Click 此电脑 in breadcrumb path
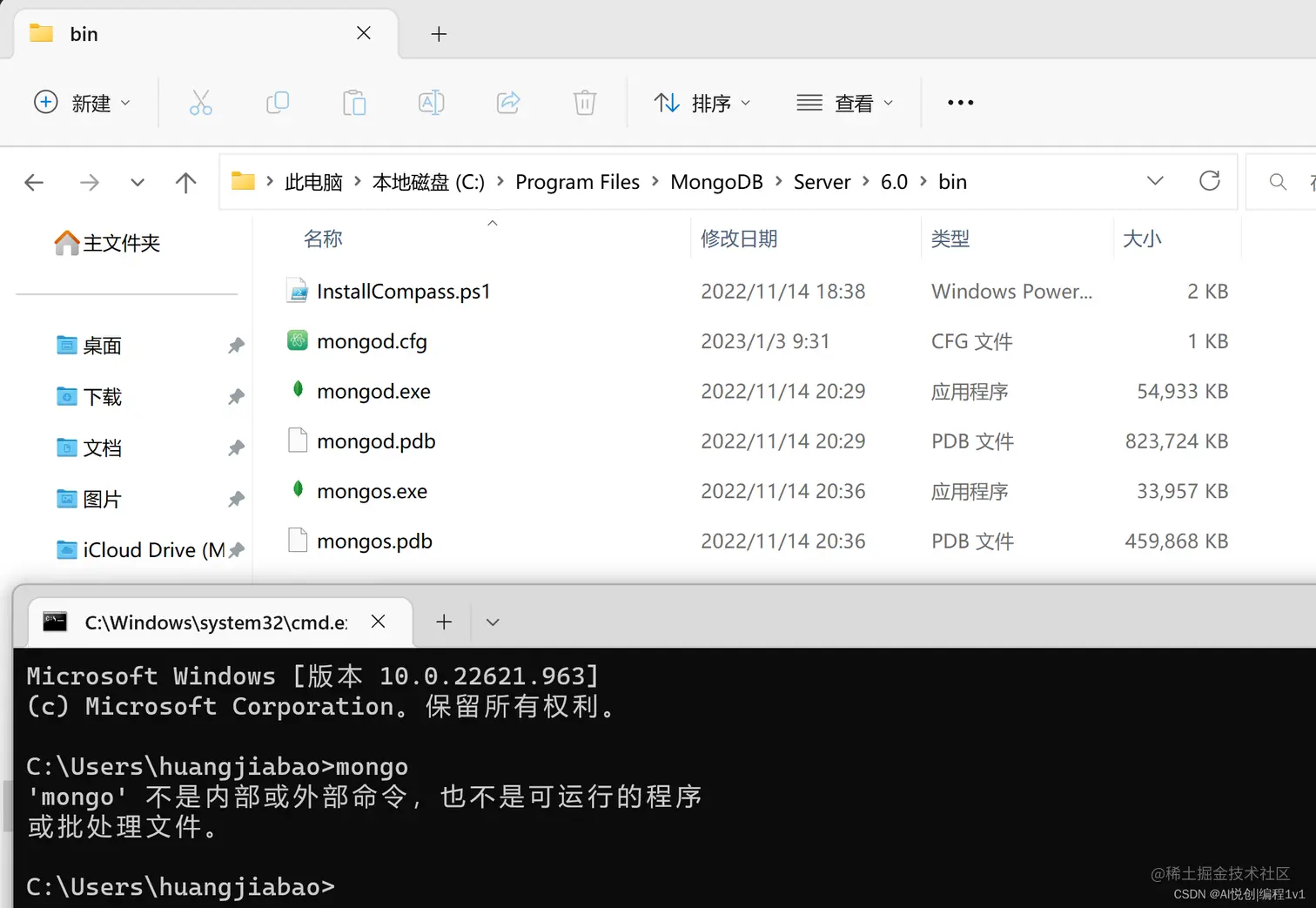This screenshot has width=1316, height=908. coord(313,182)
